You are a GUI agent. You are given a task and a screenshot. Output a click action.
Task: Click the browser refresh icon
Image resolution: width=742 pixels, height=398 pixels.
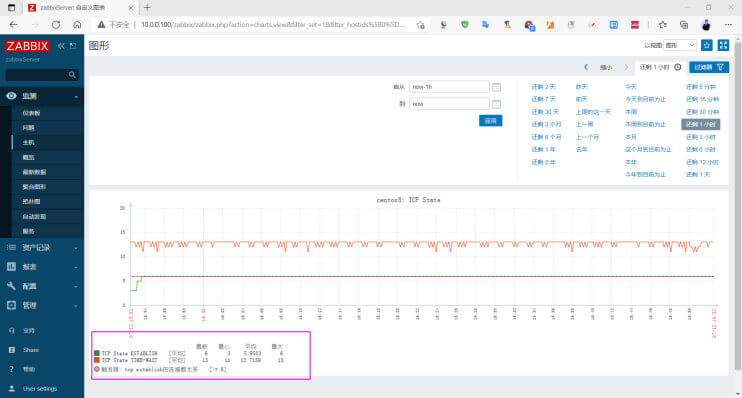pyautogui.click(x=56, y=25)
